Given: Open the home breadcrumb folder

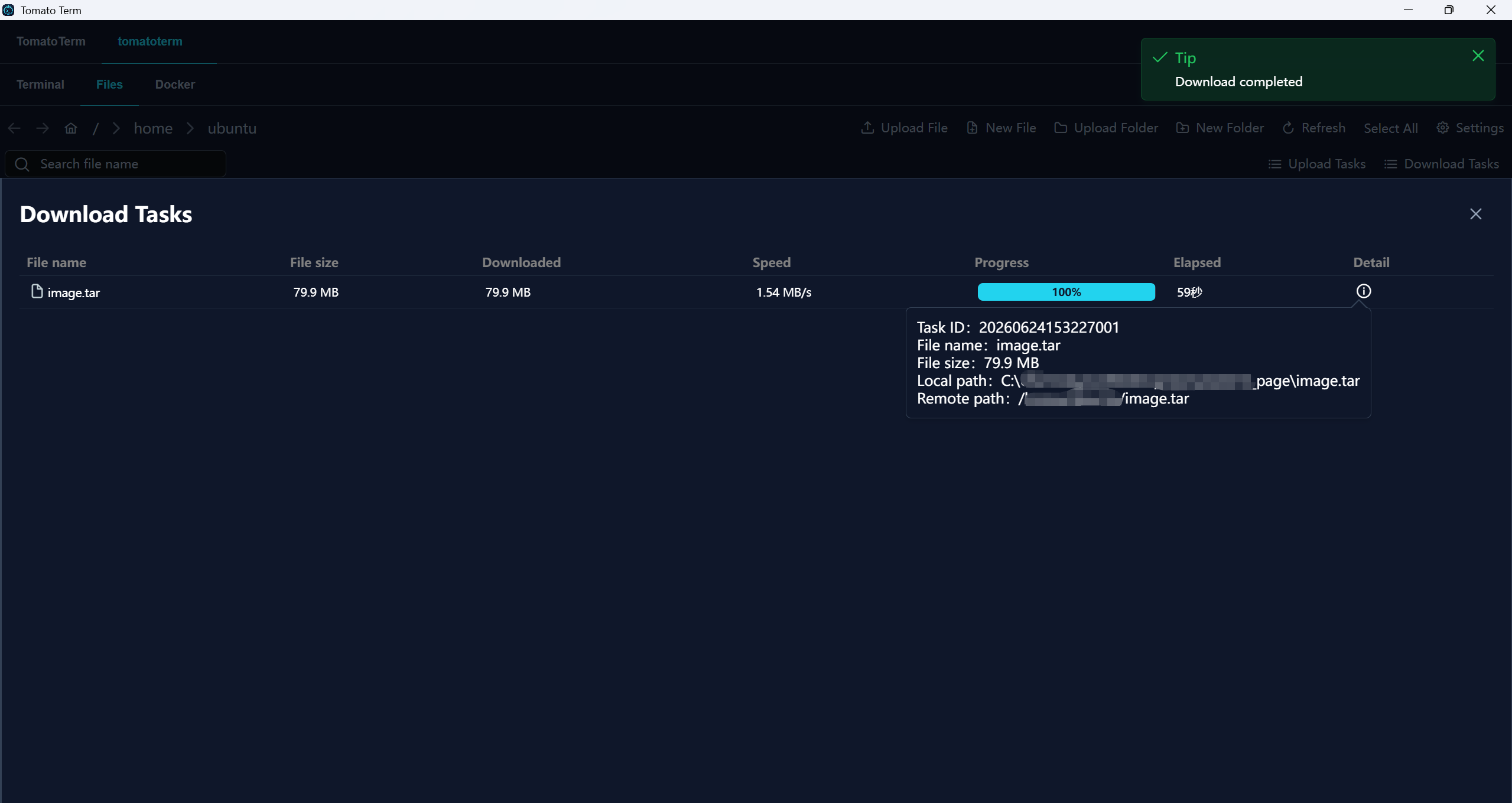Looking at the screenshot, I should pyautogui.click(x=153, y=128).
